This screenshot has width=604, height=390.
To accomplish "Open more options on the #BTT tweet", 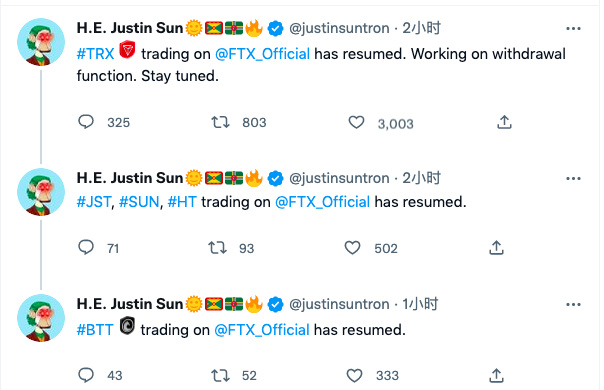I will pos(573,304).
